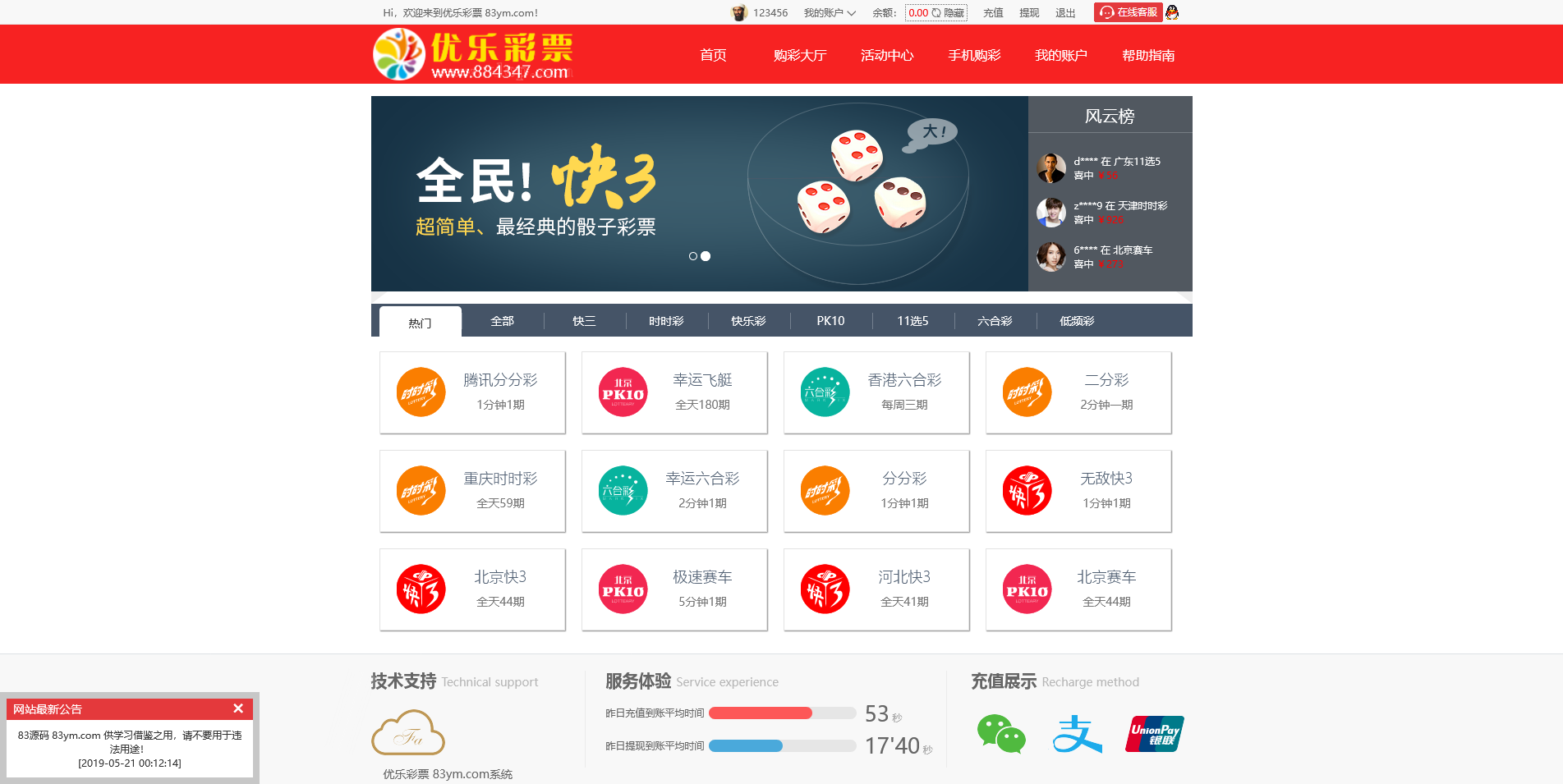Open the 河北快3 dice icon

tap(825, 589)
